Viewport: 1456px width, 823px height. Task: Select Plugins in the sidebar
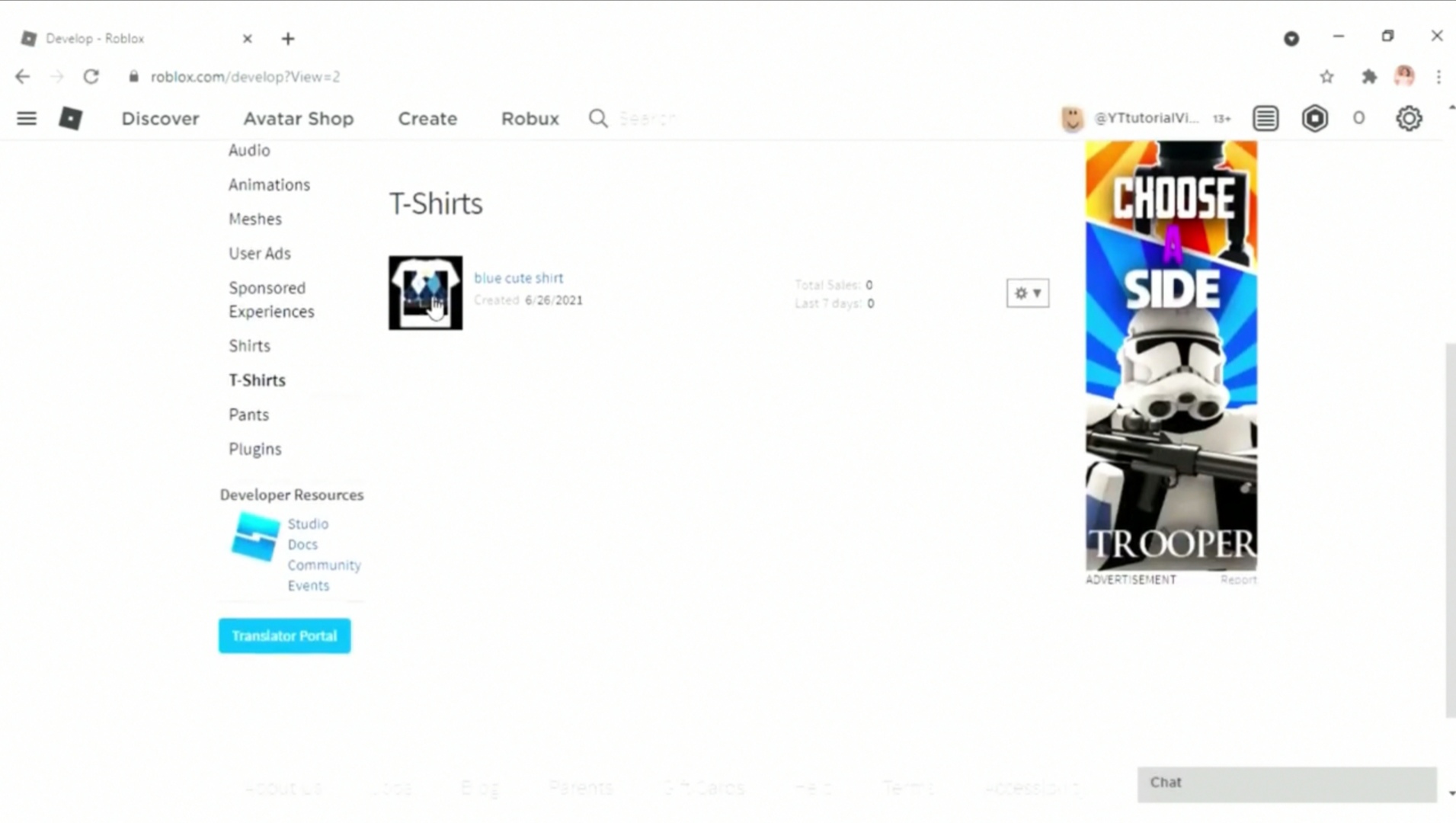click(x=255, y=449)
